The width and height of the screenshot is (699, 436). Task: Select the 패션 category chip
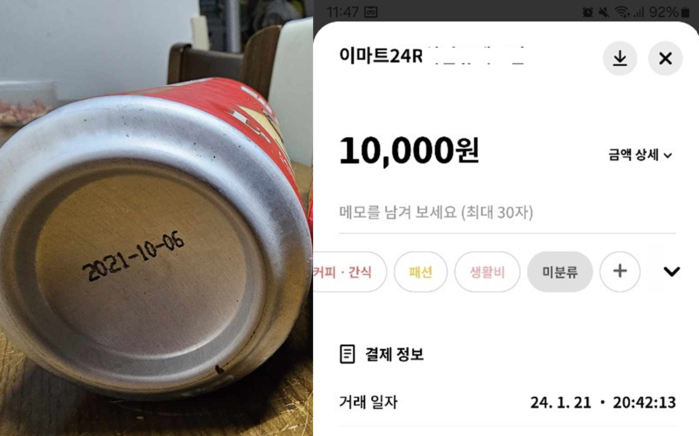[420, 271]
